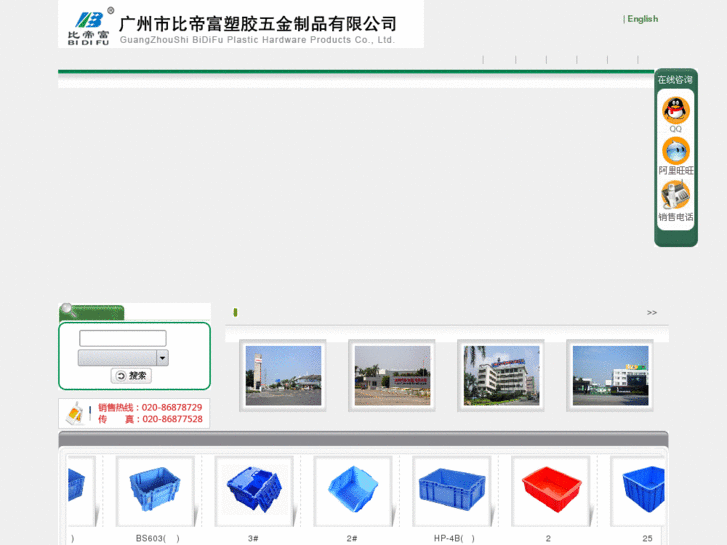Click the 在线咨询 panel header
This screenshot has width=727, height=545.
[x=675, y=80]
